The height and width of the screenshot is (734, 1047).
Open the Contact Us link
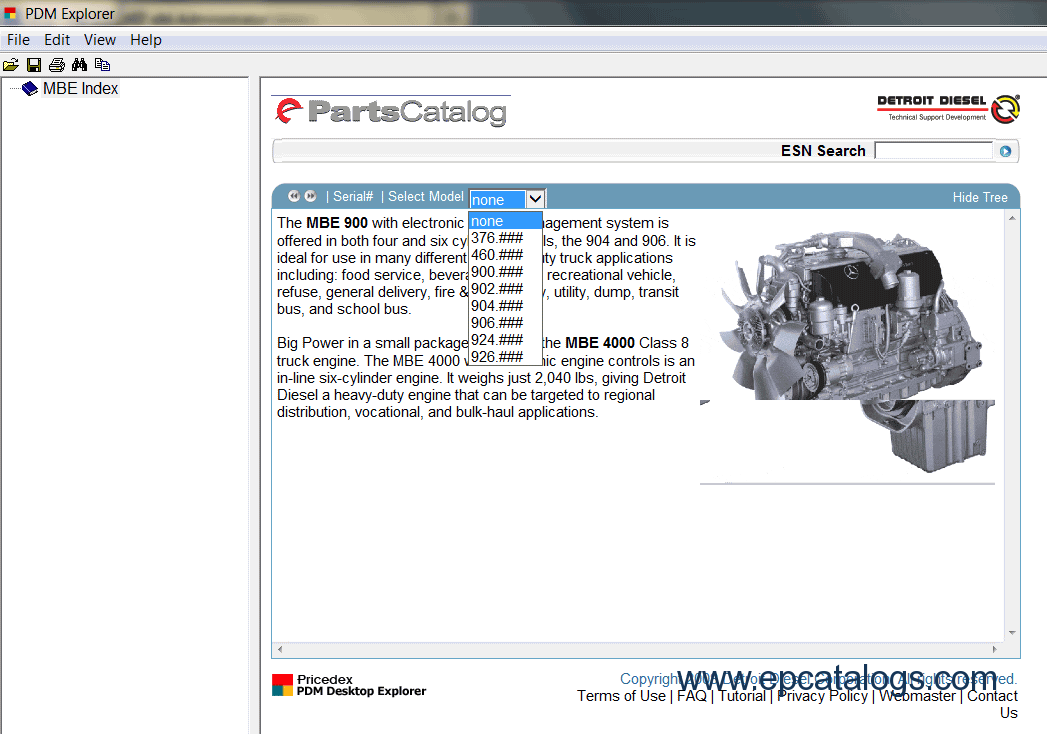[993, 704]
